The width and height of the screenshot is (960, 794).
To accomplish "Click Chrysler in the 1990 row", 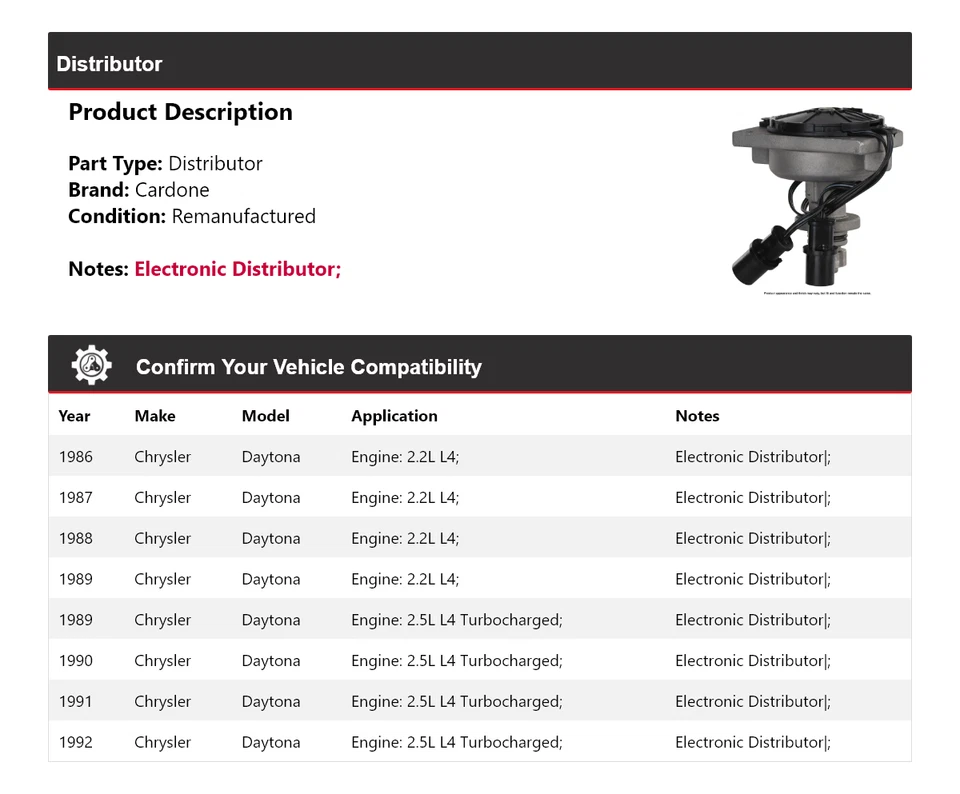I will (x=162, y=661).
